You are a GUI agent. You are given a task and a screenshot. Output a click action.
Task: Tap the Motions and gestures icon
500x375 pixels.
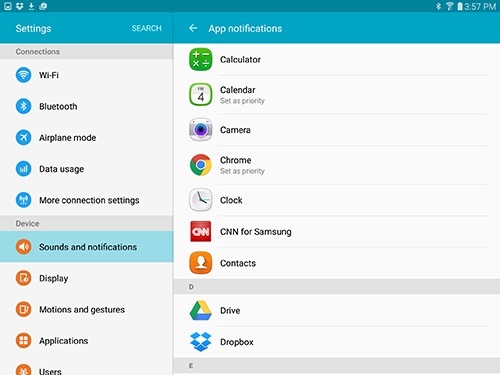[x=23, y=309]
